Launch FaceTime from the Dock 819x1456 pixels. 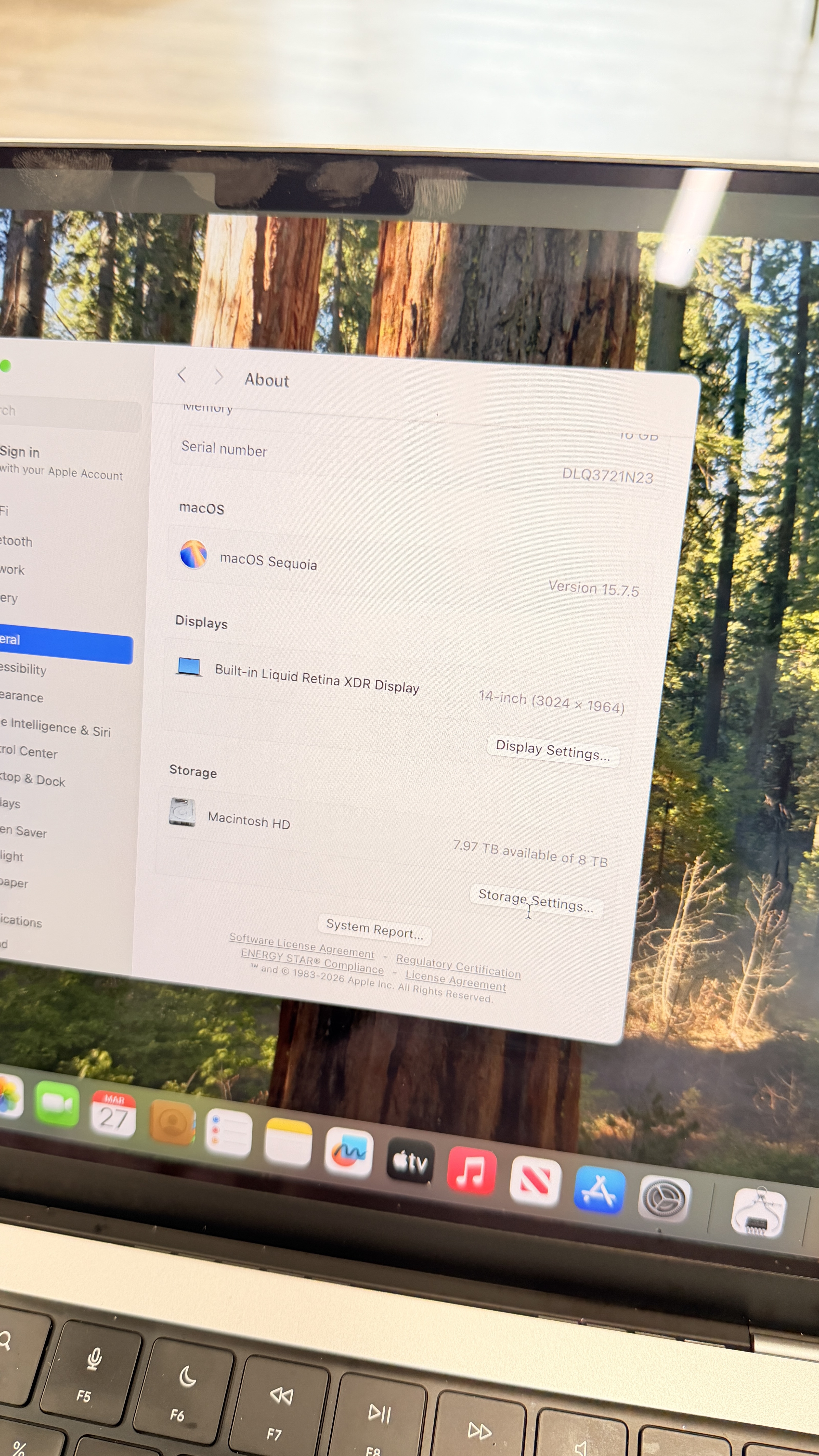pos(57,1104)
